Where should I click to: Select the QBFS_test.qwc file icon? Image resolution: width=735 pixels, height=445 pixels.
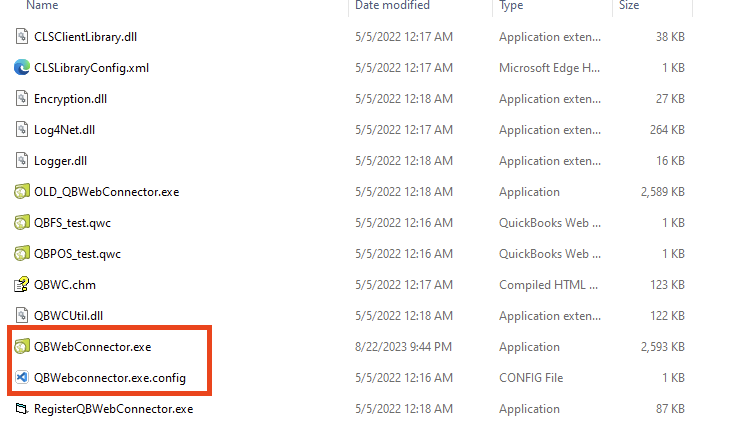click(x=22, y=222)
